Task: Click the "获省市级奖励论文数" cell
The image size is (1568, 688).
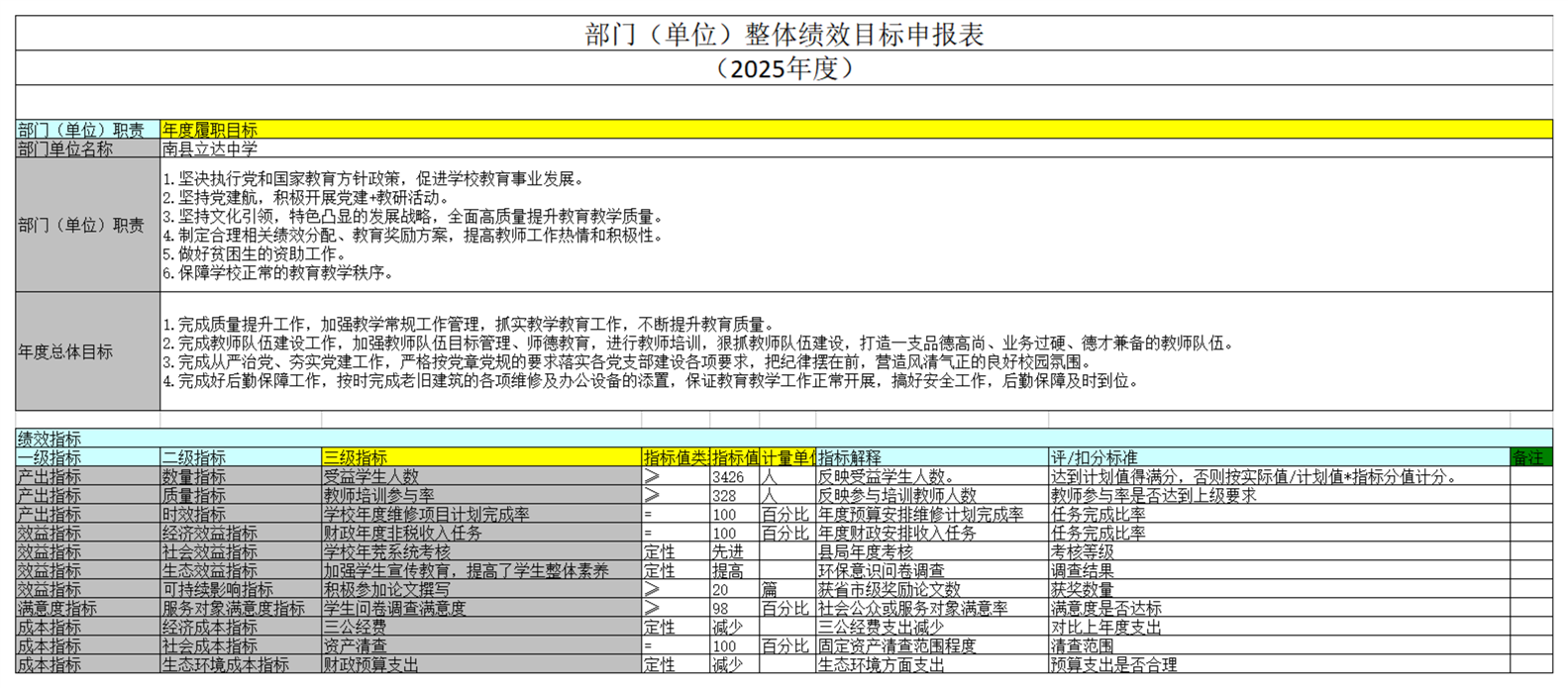Action: (932, 589)
